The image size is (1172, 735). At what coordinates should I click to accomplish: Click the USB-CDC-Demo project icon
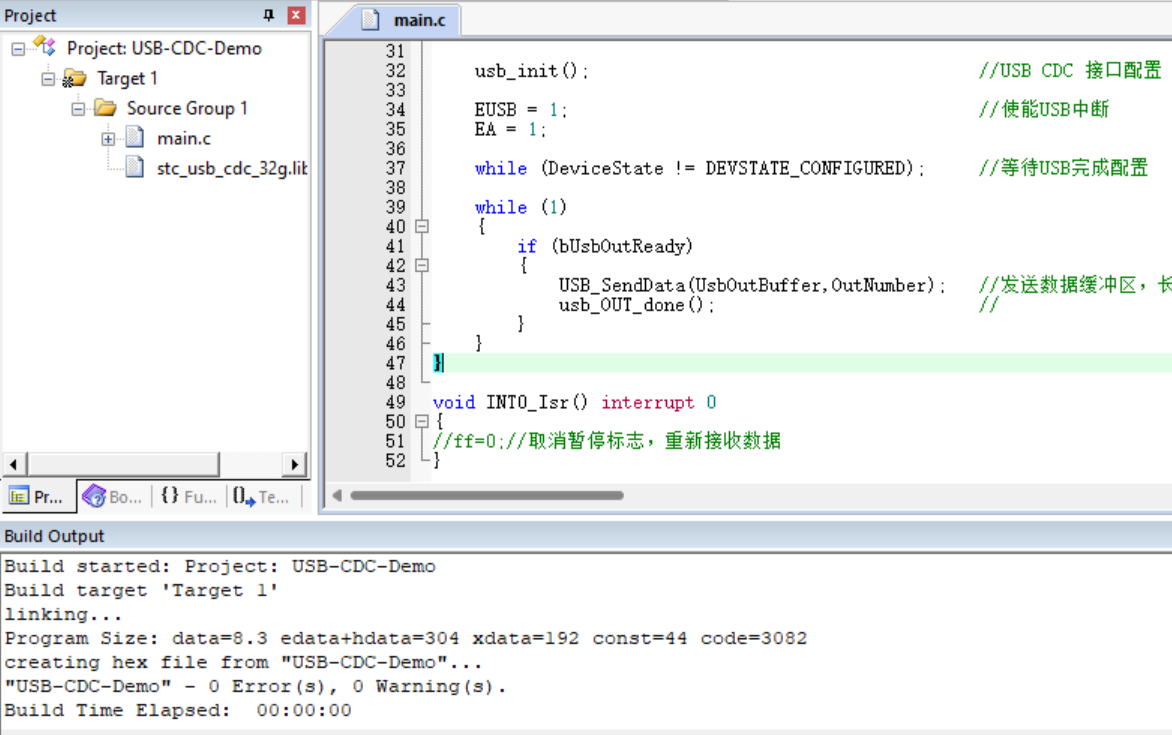click(45, 47)
